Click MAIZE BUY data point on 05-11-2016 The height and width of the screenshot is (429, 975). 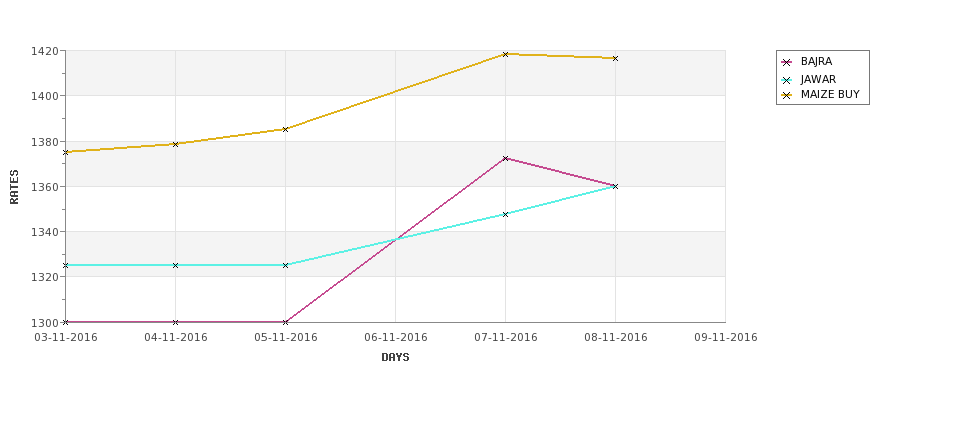285,129
